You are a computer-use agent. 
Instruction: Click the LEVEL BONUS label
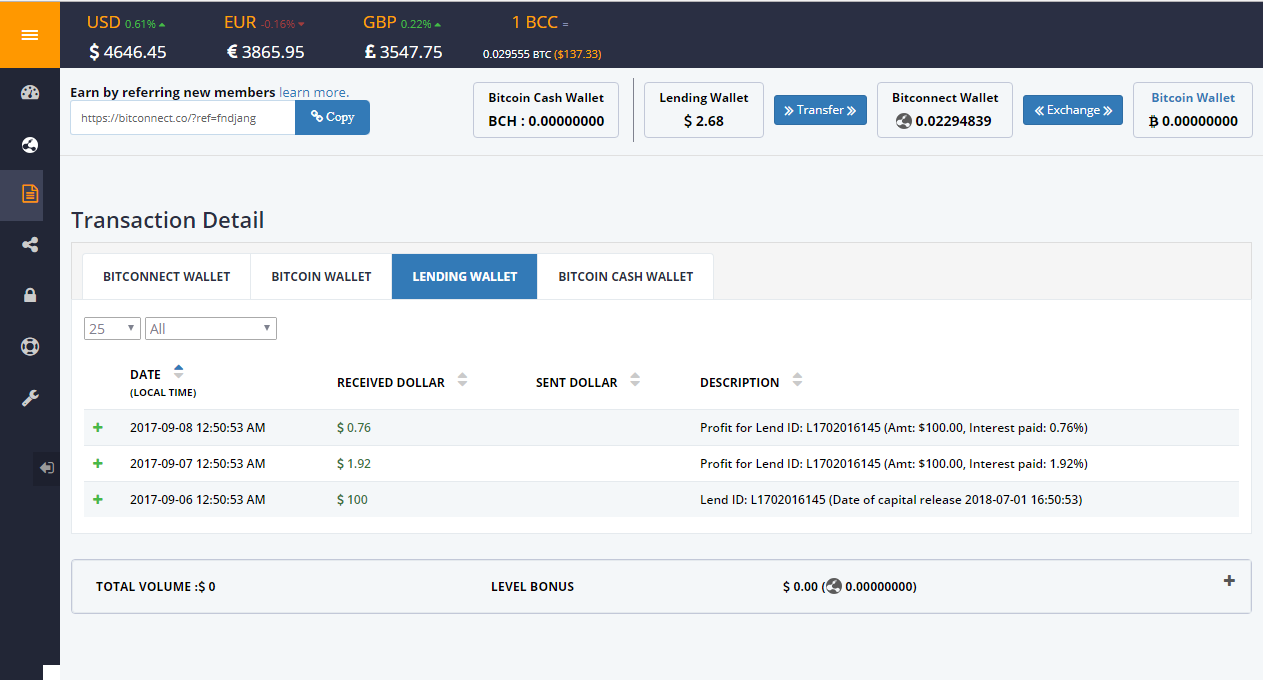click(533, 587)
